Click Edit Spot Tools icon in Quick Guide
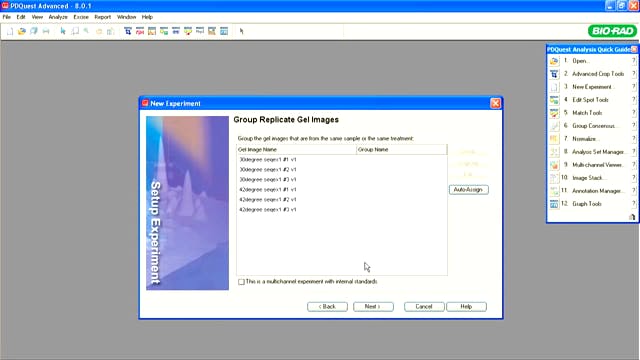Screen dimensions: 640x360 [554, 100]
